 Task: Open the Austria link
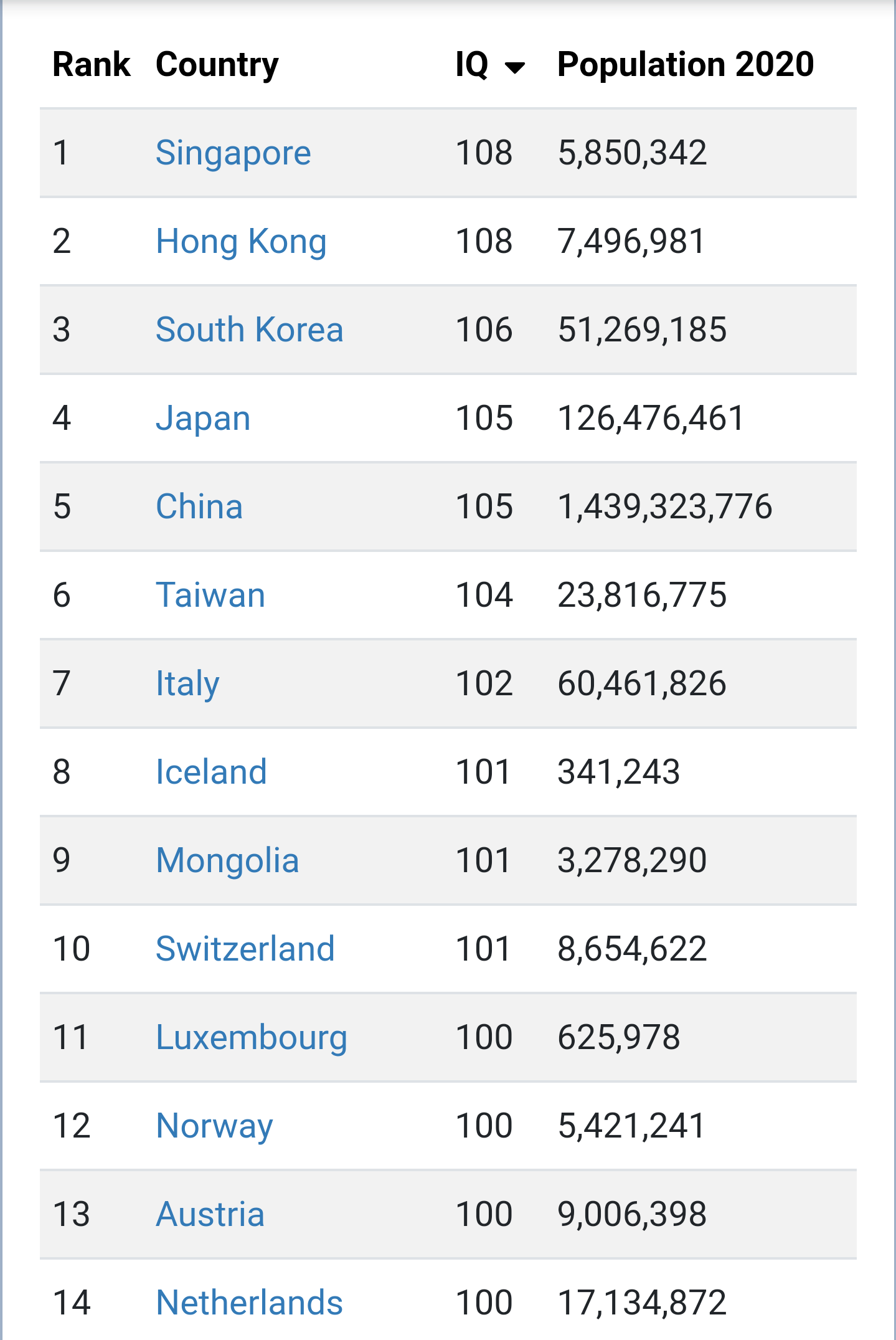tap(210, 1214)
